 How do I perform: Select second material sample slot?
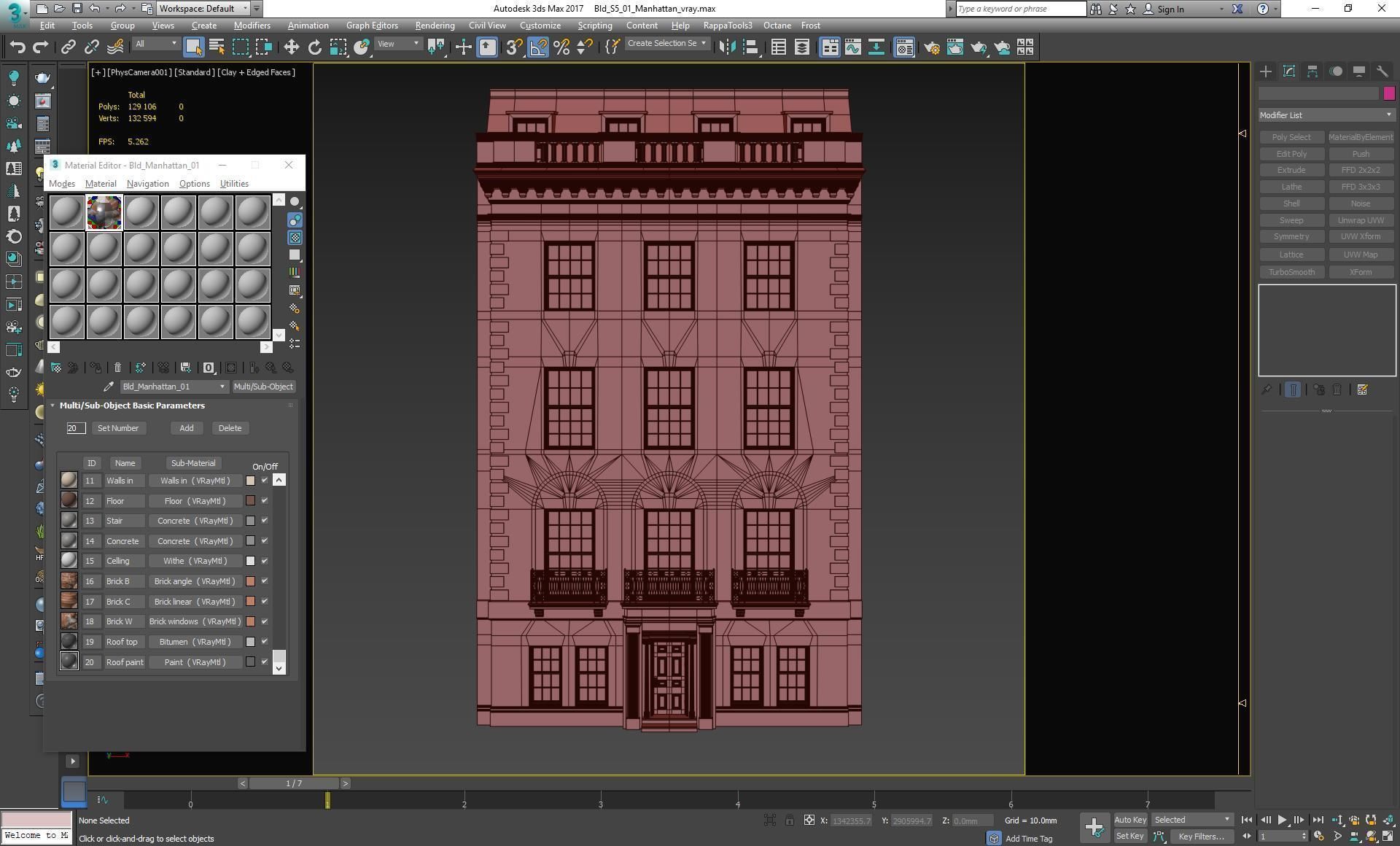click(104, 212)
